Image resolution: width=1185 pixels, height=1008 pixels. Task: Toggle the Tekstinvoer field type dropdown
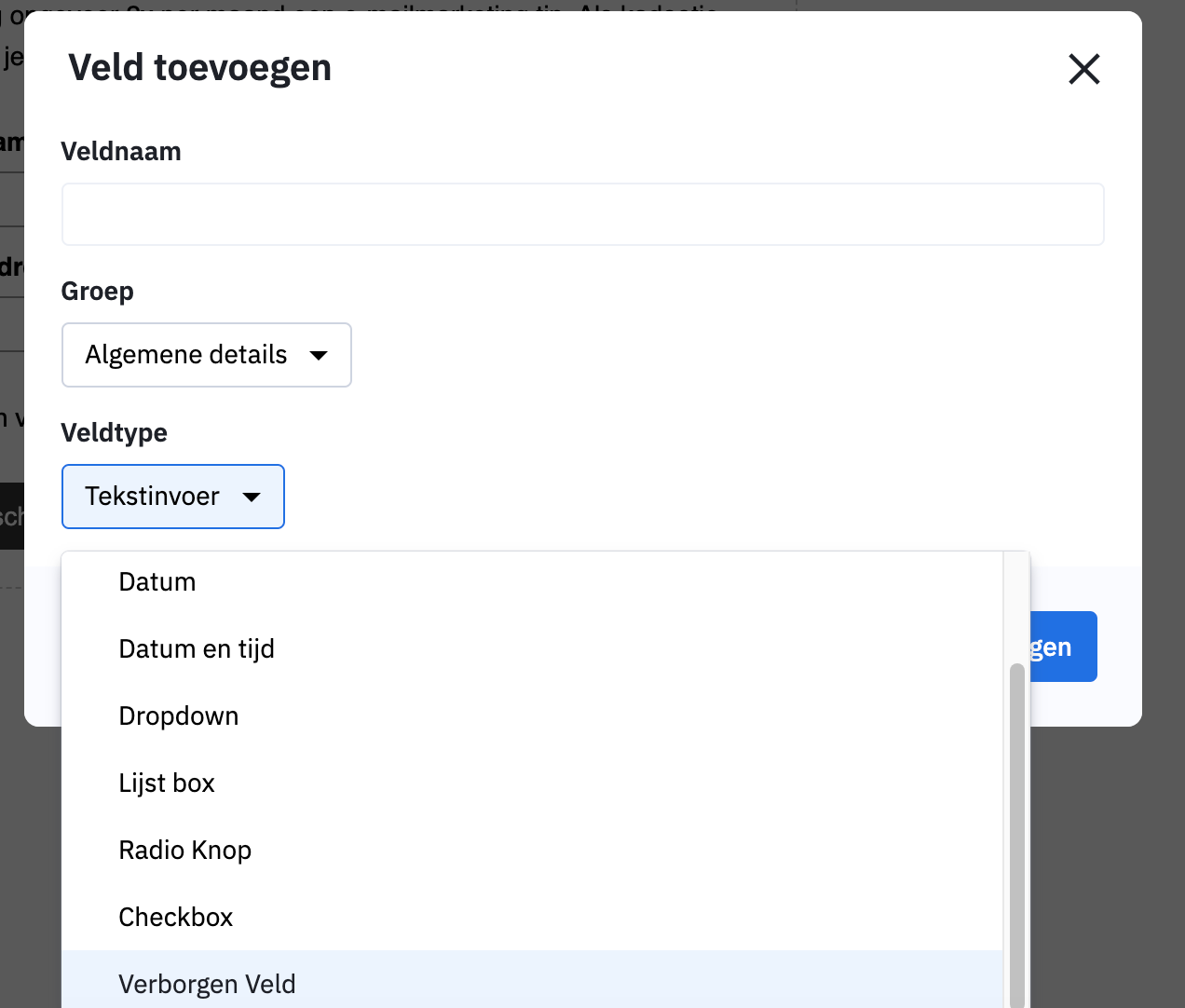point(172,497)
